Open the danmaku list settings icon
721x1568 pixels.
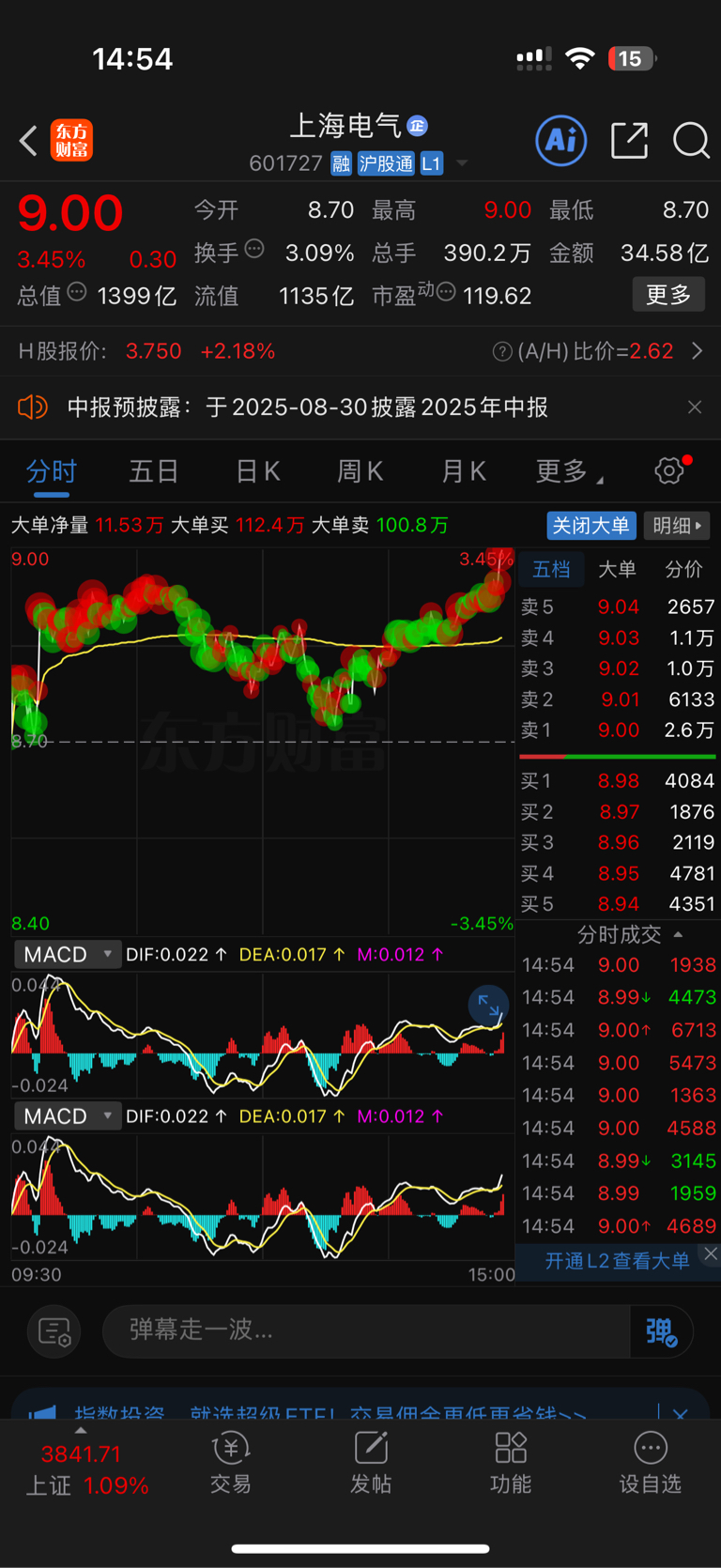pos(54,1330)
